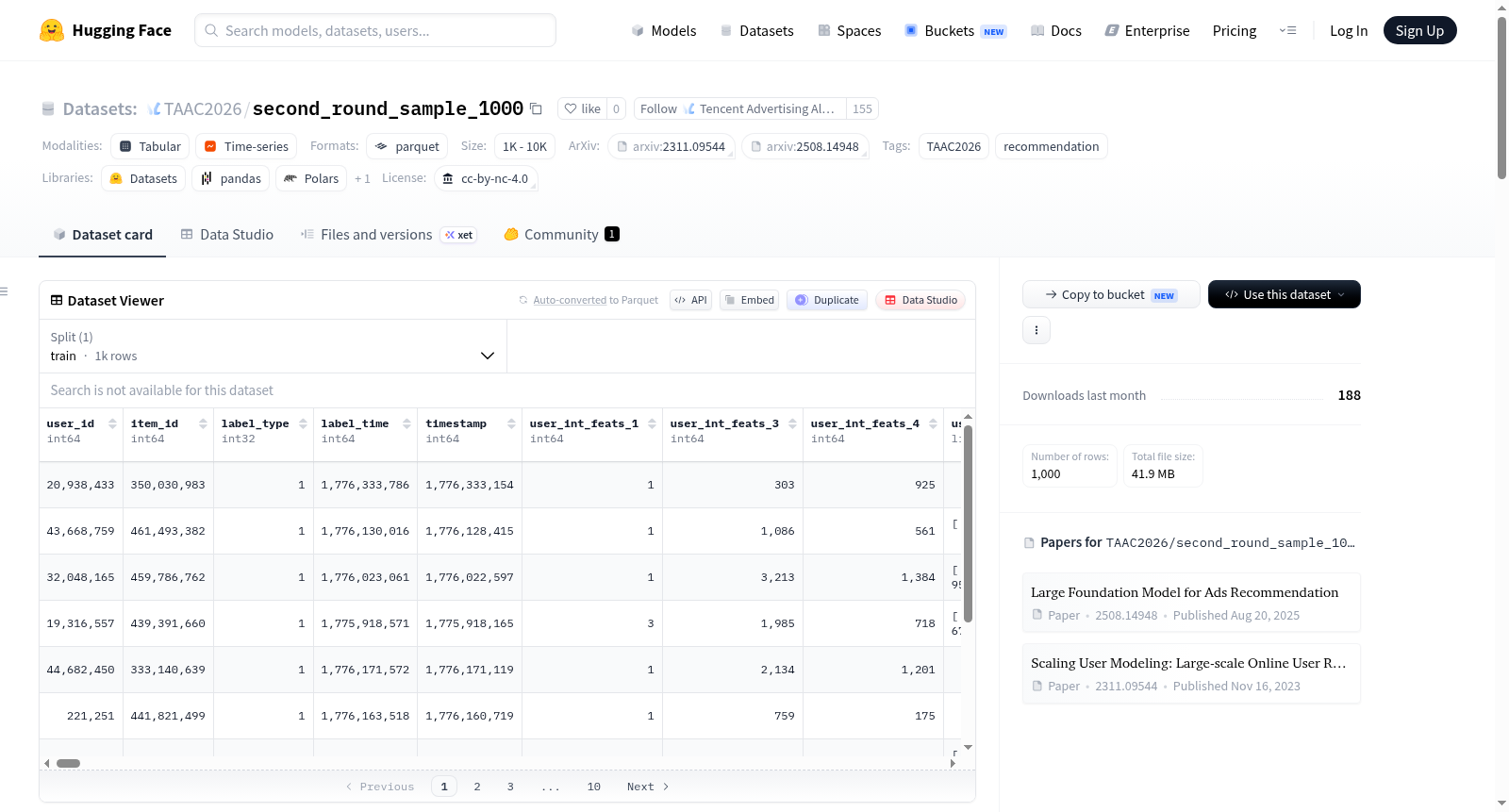Viewport: 1509px width, 812px height.
Task: Sort the timestamp column
Action: [511, 423]
